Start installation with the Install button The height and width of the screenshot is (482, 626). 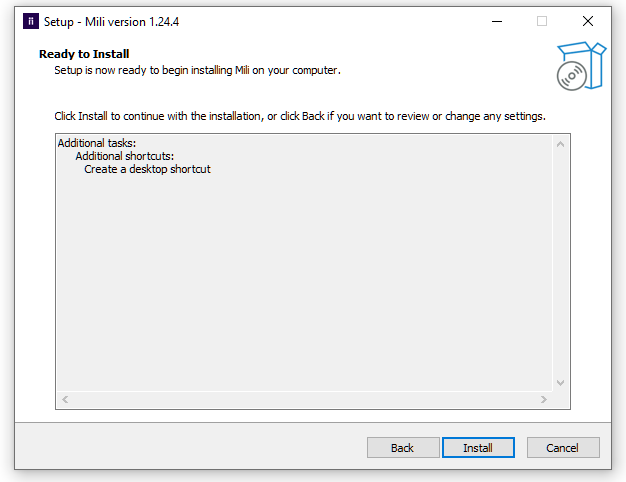tap(478, 448)
